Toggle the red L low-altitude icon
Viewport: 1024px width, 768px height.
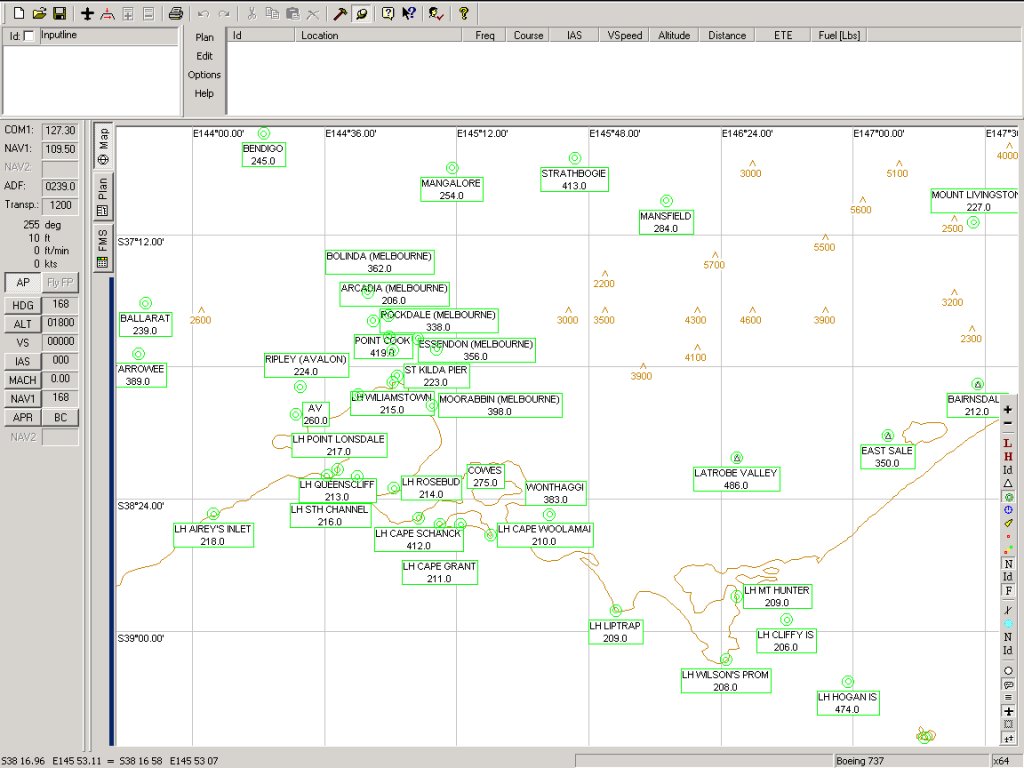tap(1008, 443)
